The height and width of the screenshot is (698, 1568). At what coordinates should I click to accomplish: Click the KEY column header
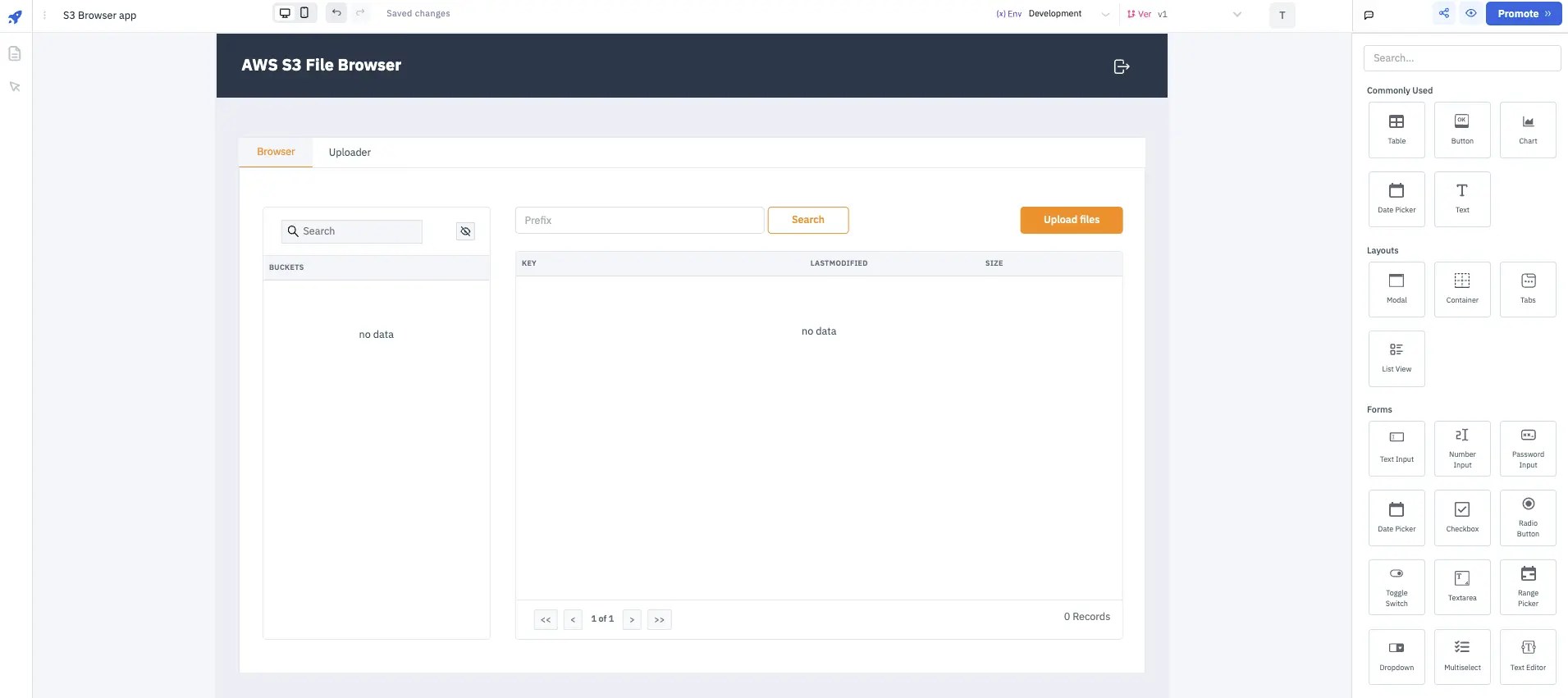click(529, 263)
